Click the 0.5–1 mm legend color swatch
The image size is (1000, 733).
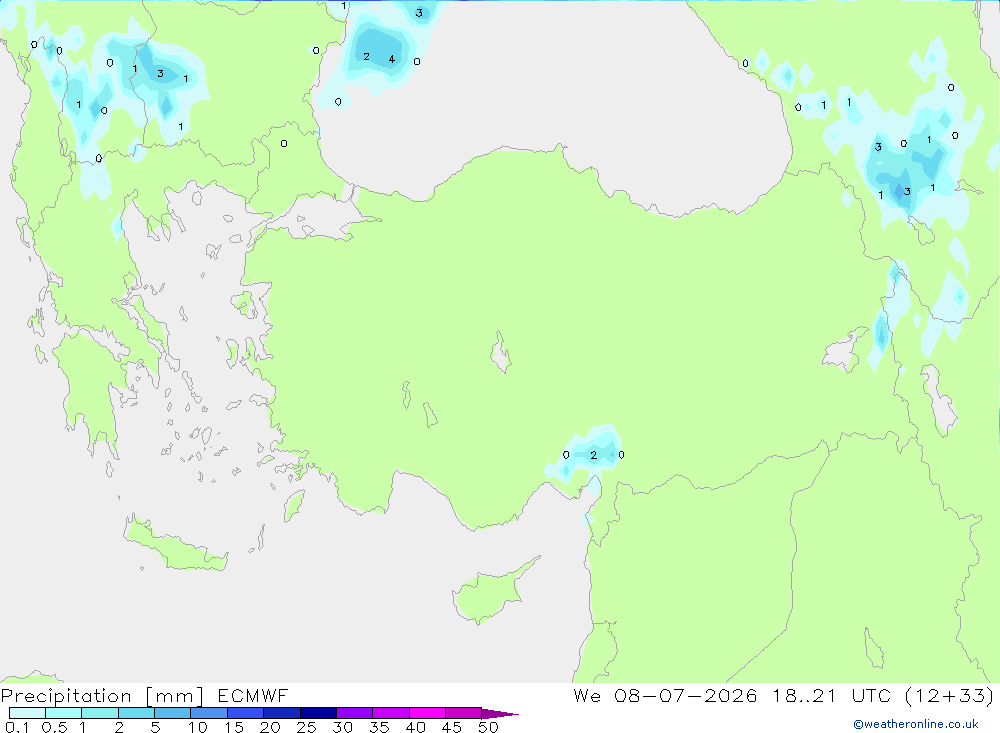(x=64, y=713)
